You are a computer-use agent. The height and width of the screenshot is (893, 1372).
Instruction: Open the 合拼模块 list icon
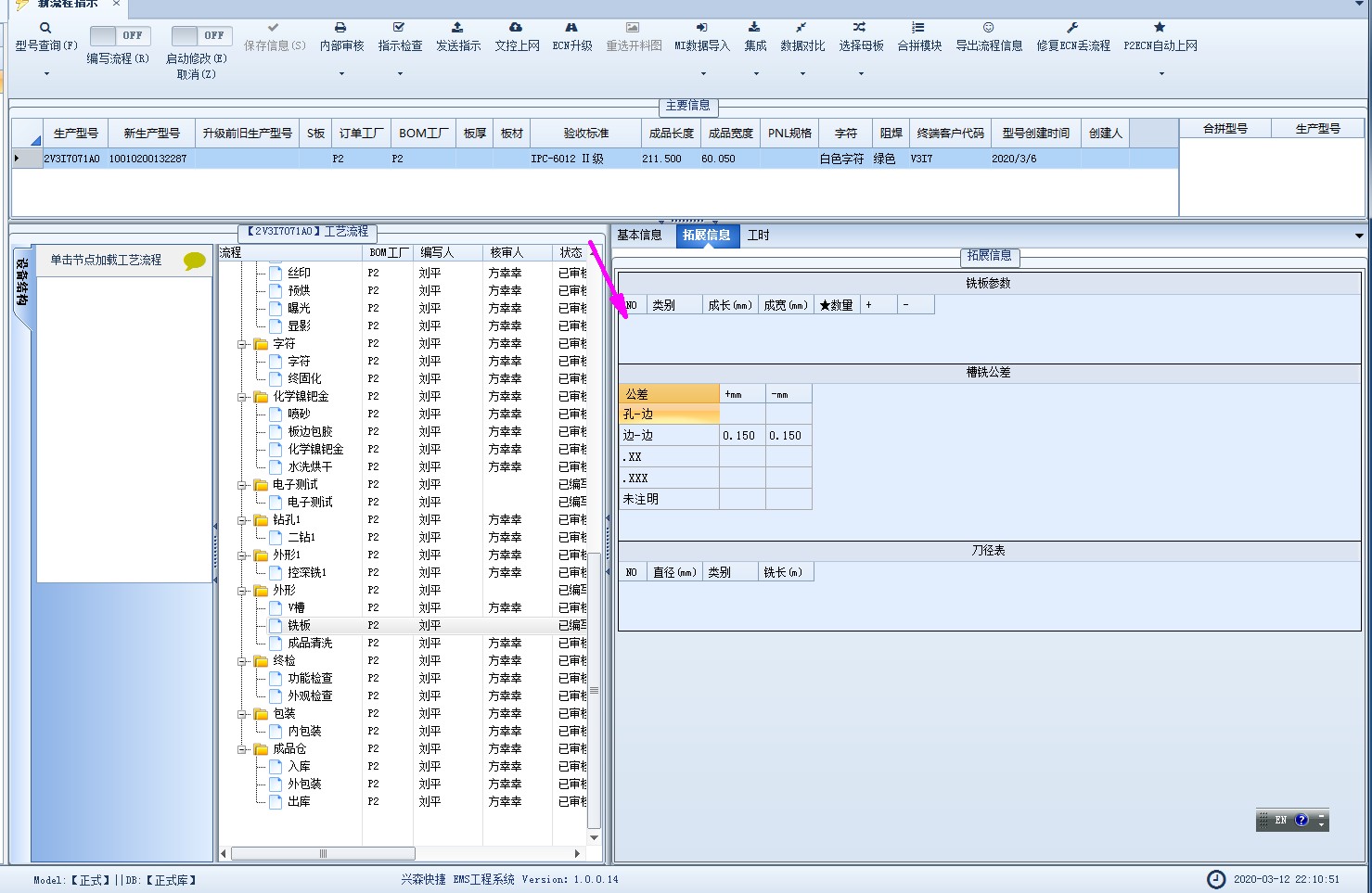[918, 28]
